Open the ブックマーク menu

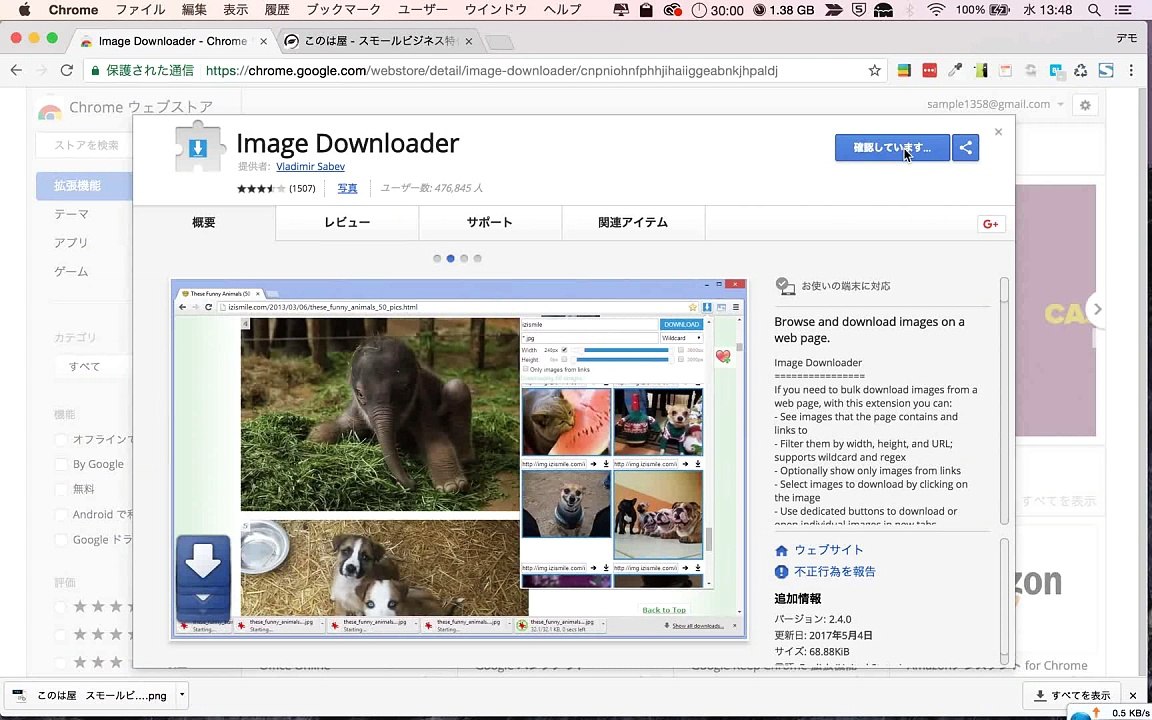(x=344, y=10)
